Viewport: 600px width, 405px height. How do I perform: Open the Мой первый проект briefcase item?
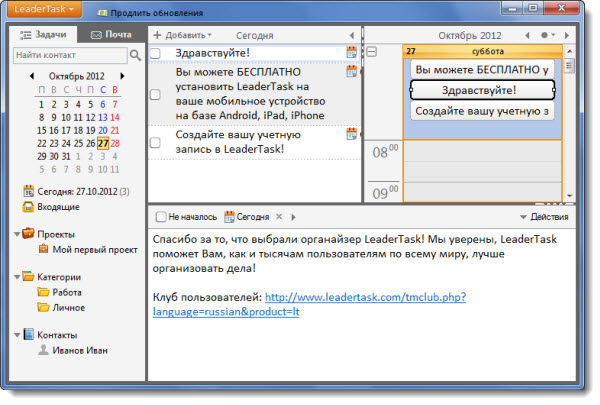43,250
